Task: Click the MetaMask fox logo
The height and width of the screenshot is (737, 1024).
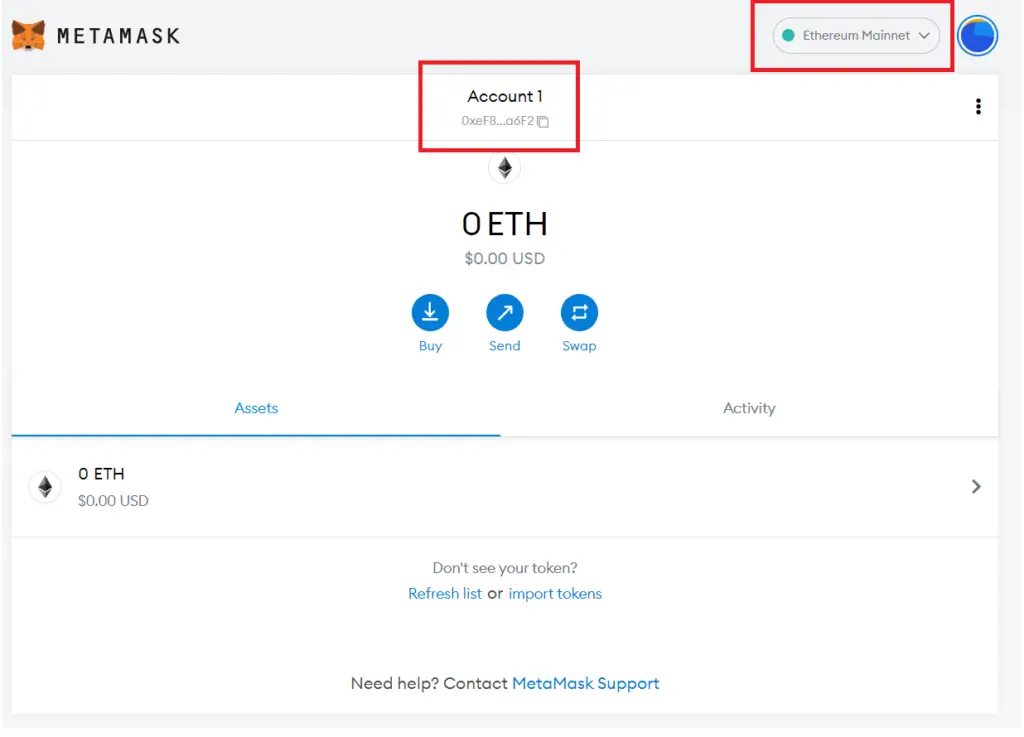Action: click(x=29, y=35)
